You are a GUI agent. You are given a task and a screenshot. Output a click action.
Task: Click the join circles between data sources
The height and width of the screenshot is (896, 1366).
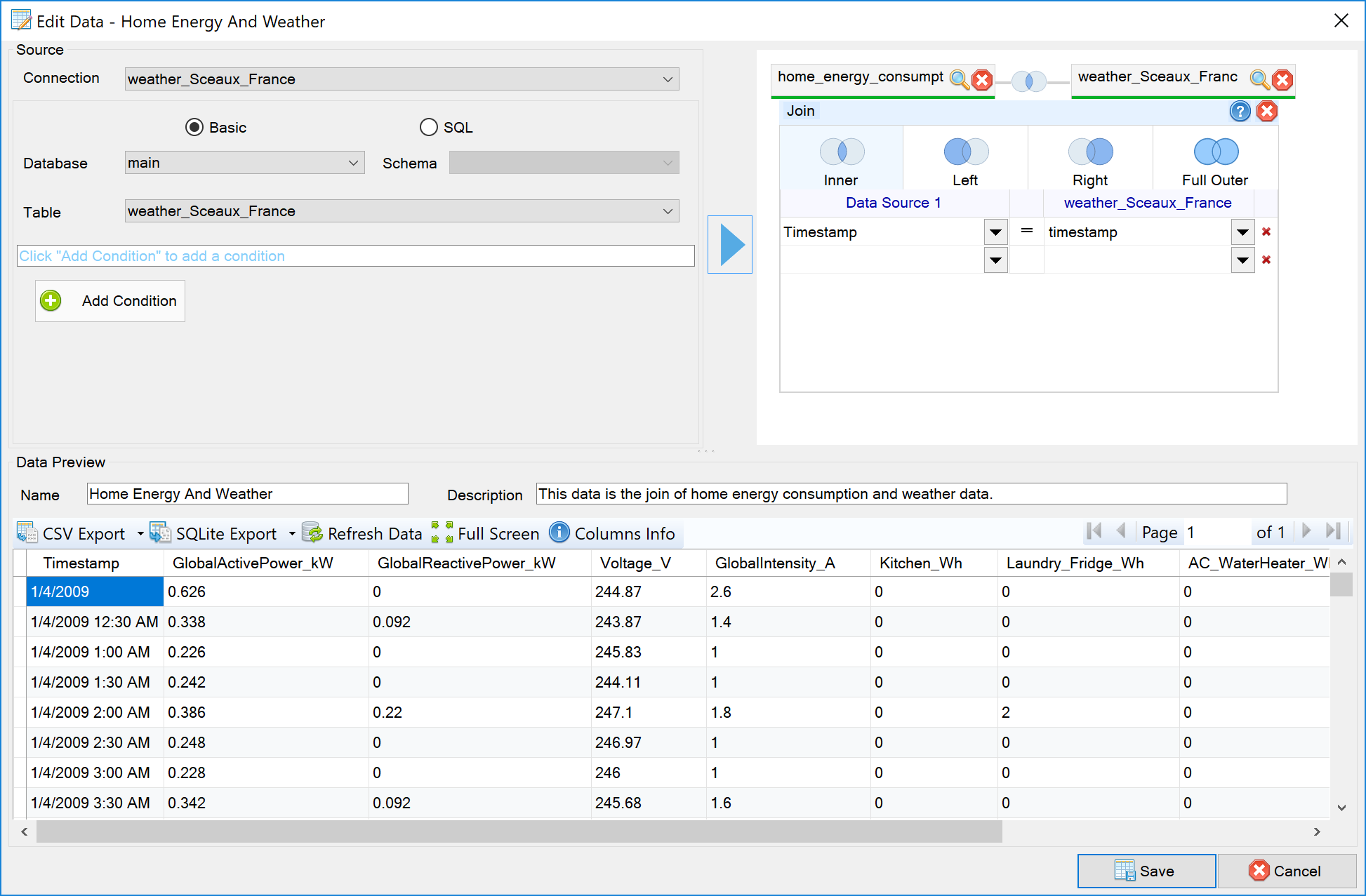(x=1029, y=81)
